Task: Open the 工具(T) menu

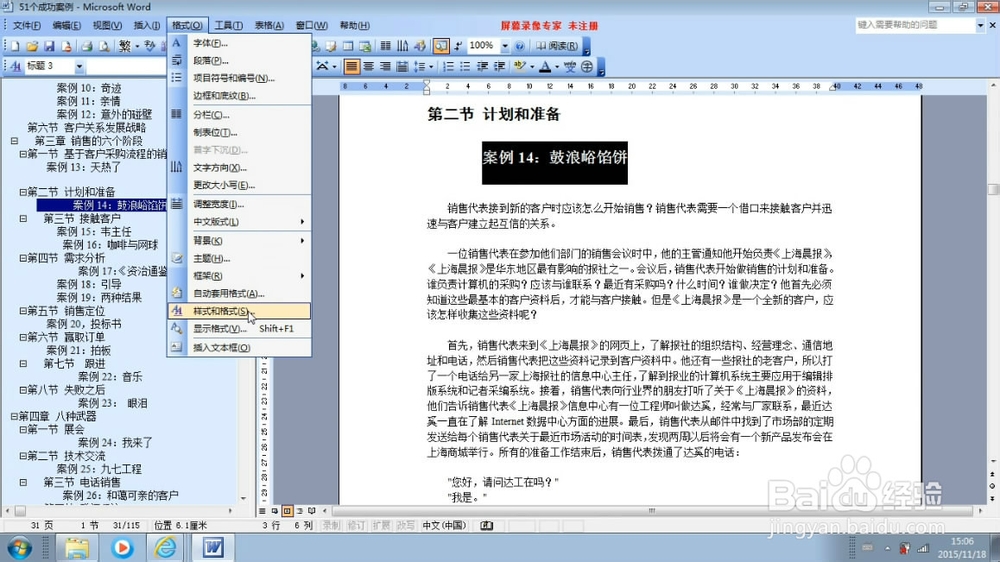Action: [x=228, y=26]
